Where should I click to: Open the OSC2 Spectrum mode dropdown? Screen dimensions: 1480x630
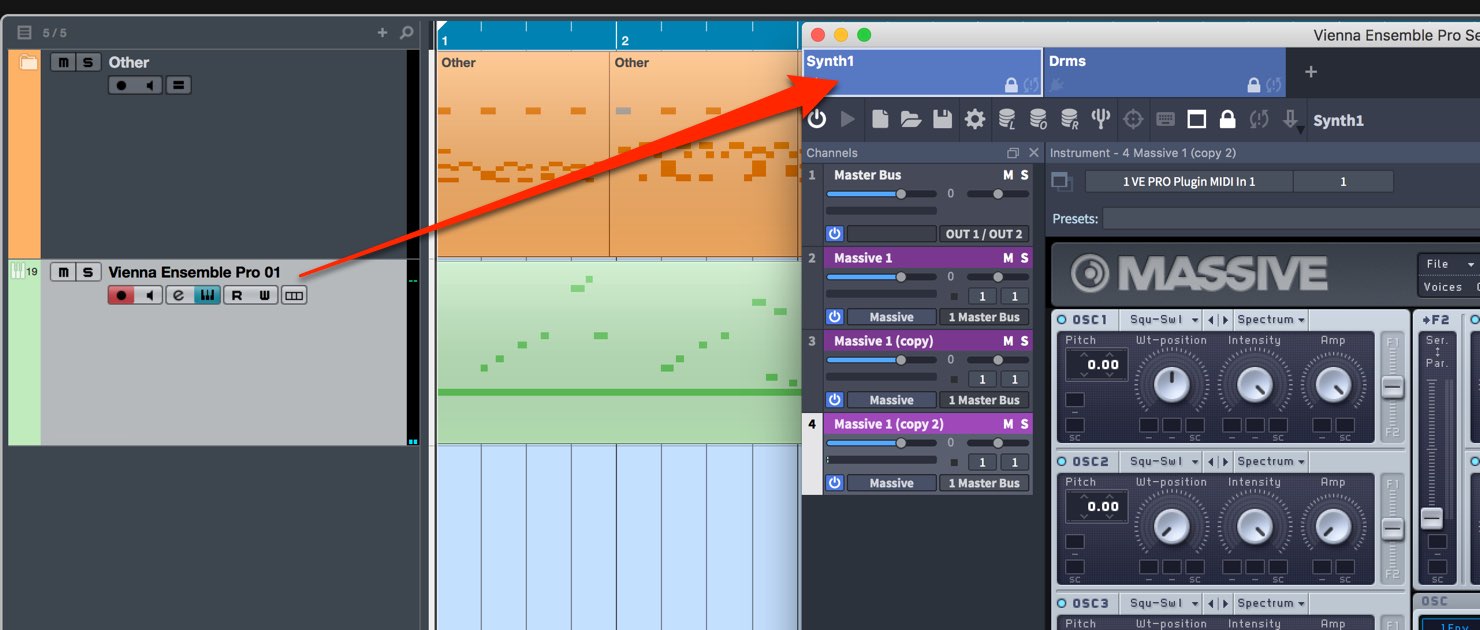pyautogui.click(x=1272, y=462)
